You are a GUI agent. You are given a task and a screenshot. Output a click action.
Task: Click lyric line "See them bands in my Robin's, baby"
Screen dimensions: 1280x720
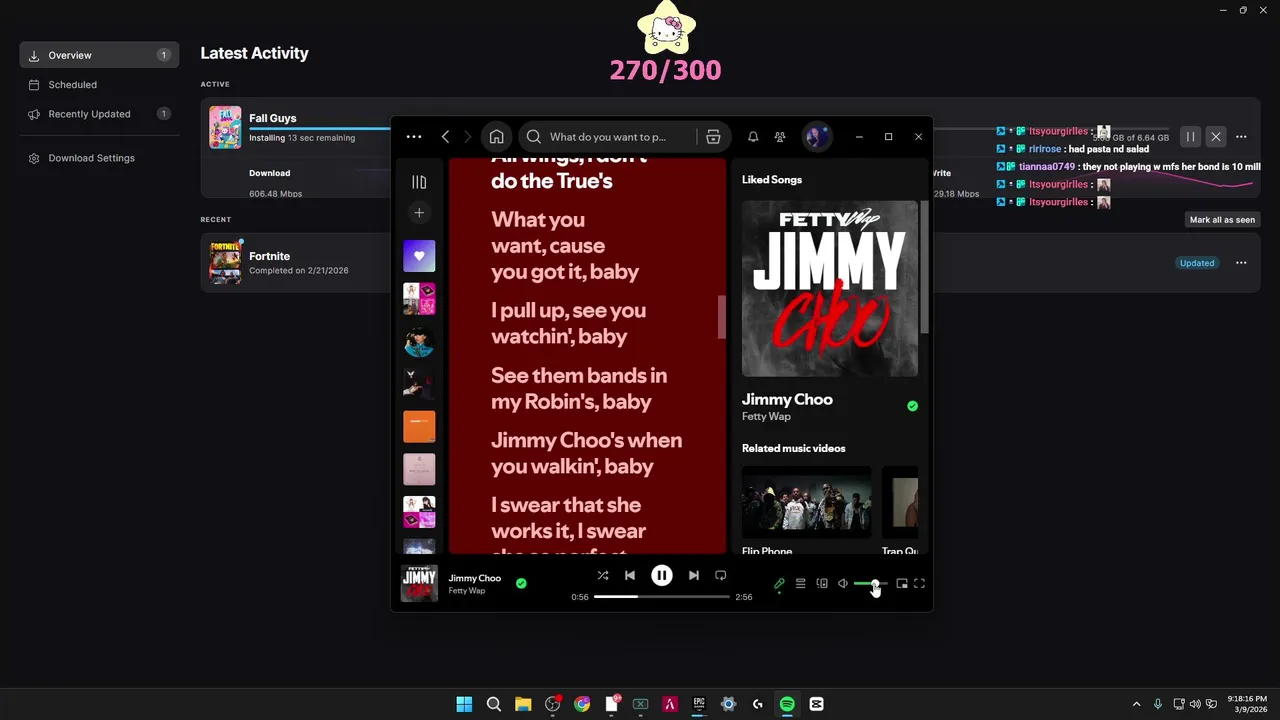point(579,389)
